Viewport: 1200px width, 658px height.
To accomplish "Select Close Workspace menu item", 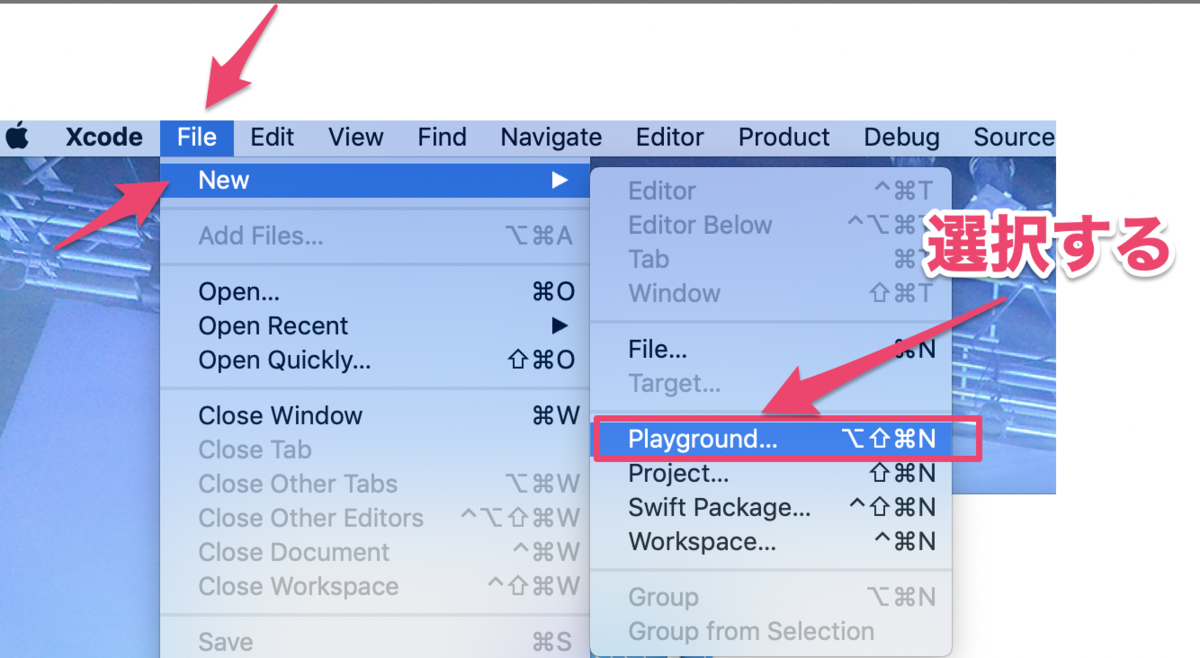I will click(x=376, y=586).
